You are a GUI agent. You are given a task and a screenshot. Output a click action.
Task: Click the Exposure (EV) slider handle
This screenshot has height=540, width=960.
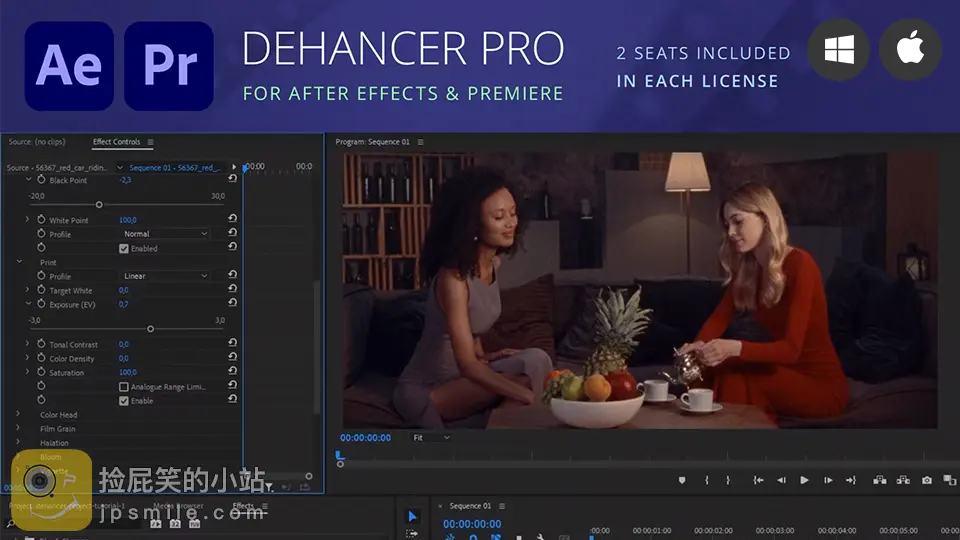pyautogui.click(x=151, y=329)
